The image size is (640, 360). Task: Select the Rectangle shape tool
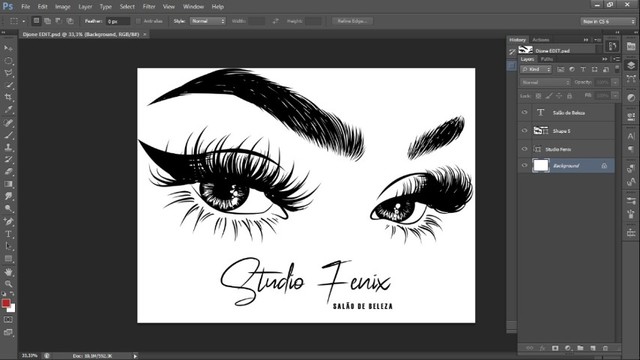pos(8,258)
